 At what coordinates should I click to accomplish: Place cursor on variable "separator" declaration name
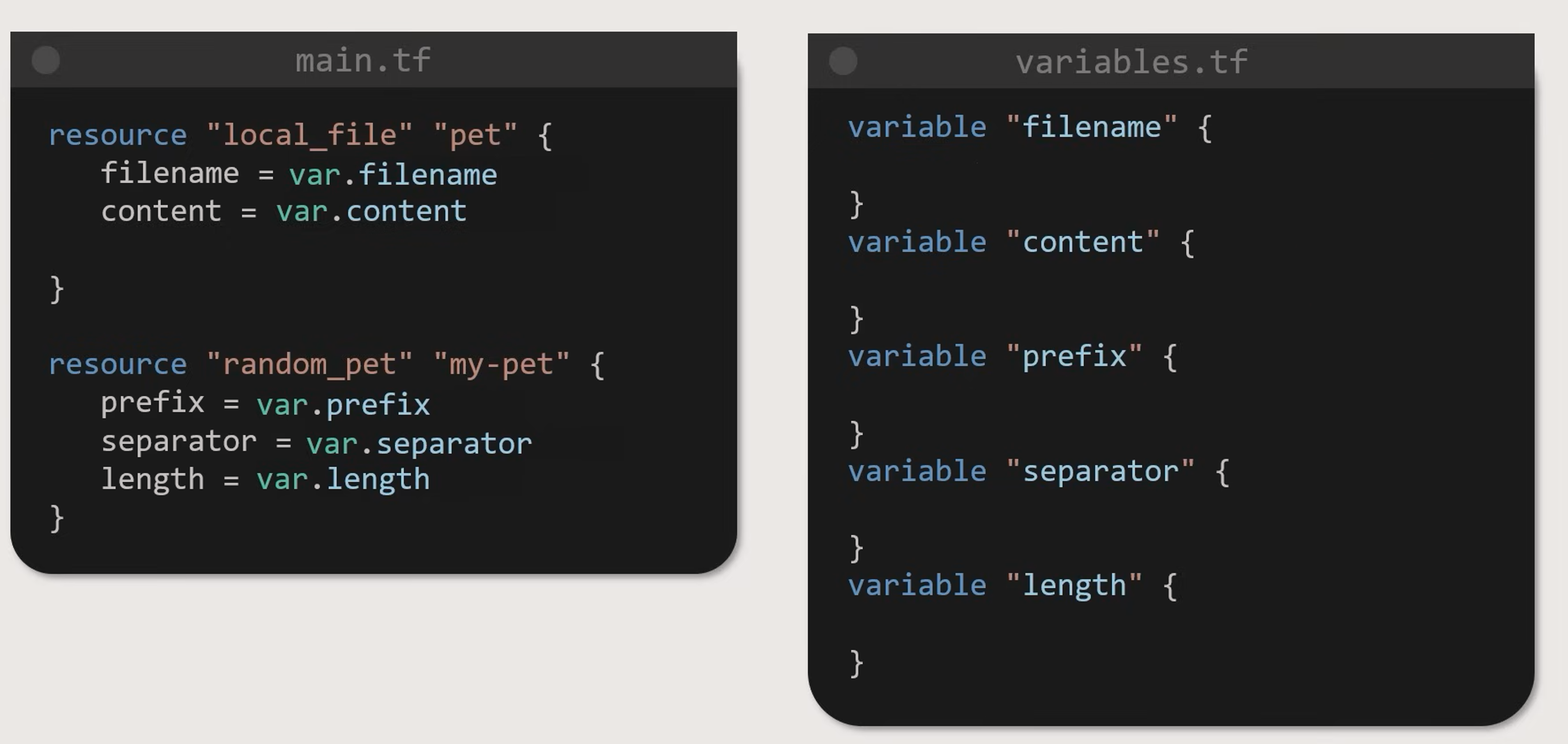(1101, 471)
